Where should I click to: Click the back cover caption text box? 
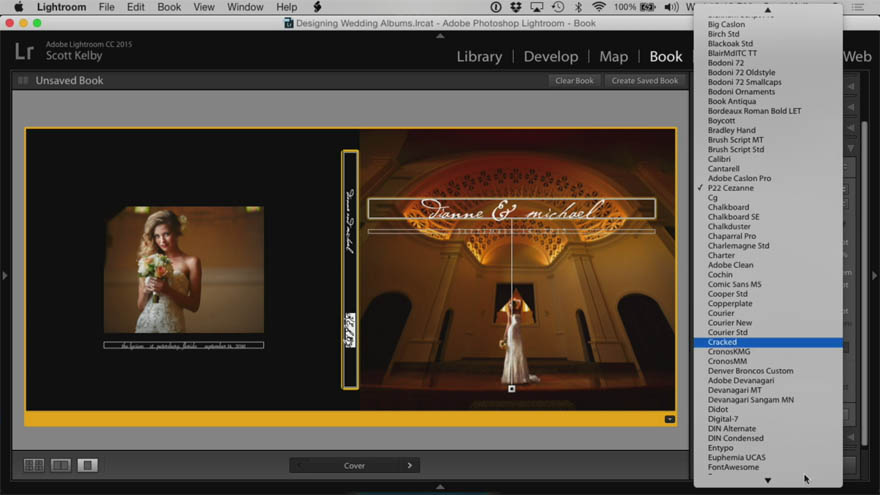point(184,345)
